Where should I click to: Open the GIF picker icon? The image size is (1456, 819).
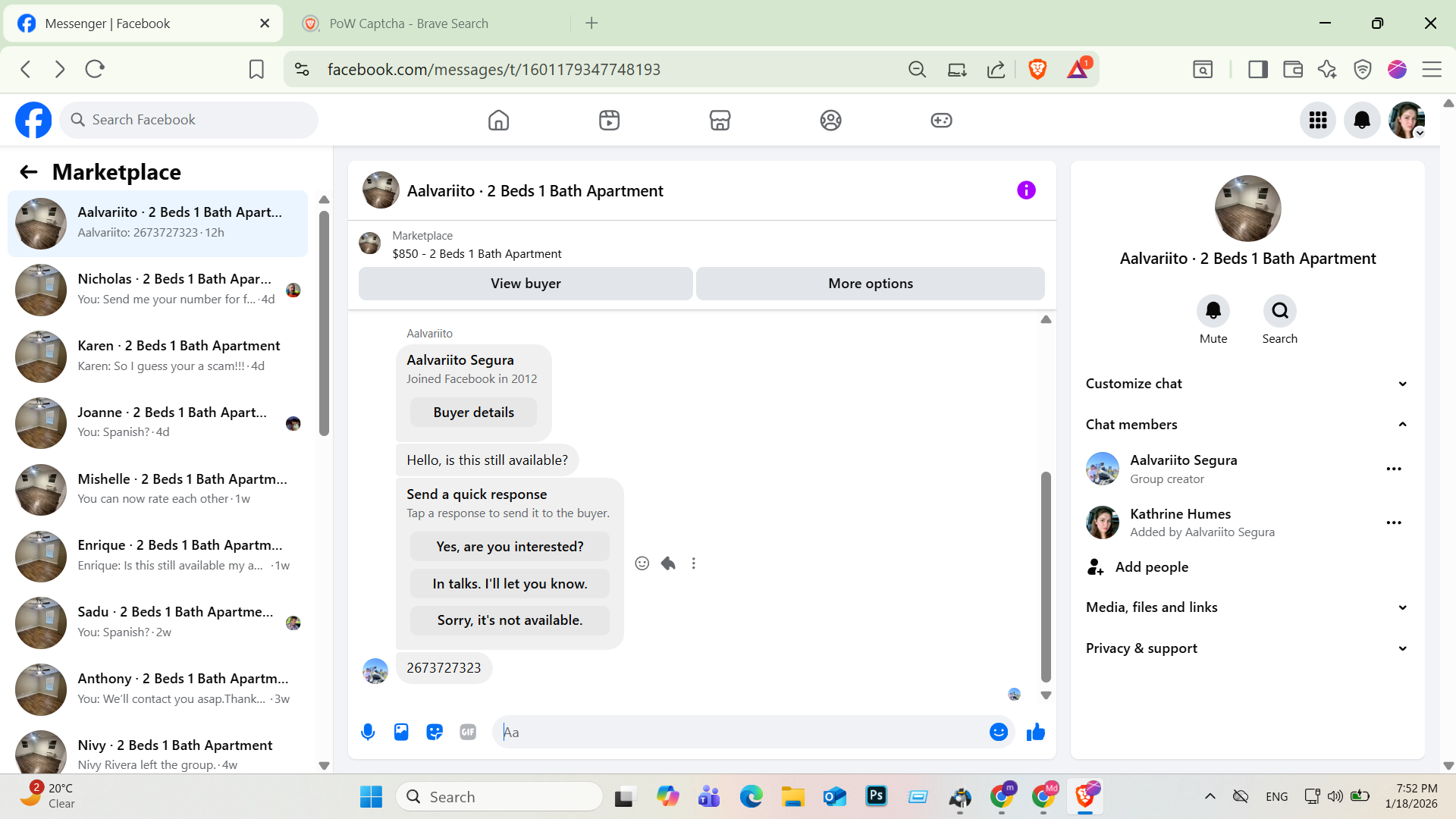pyautogui.click(x=468, y=732)
